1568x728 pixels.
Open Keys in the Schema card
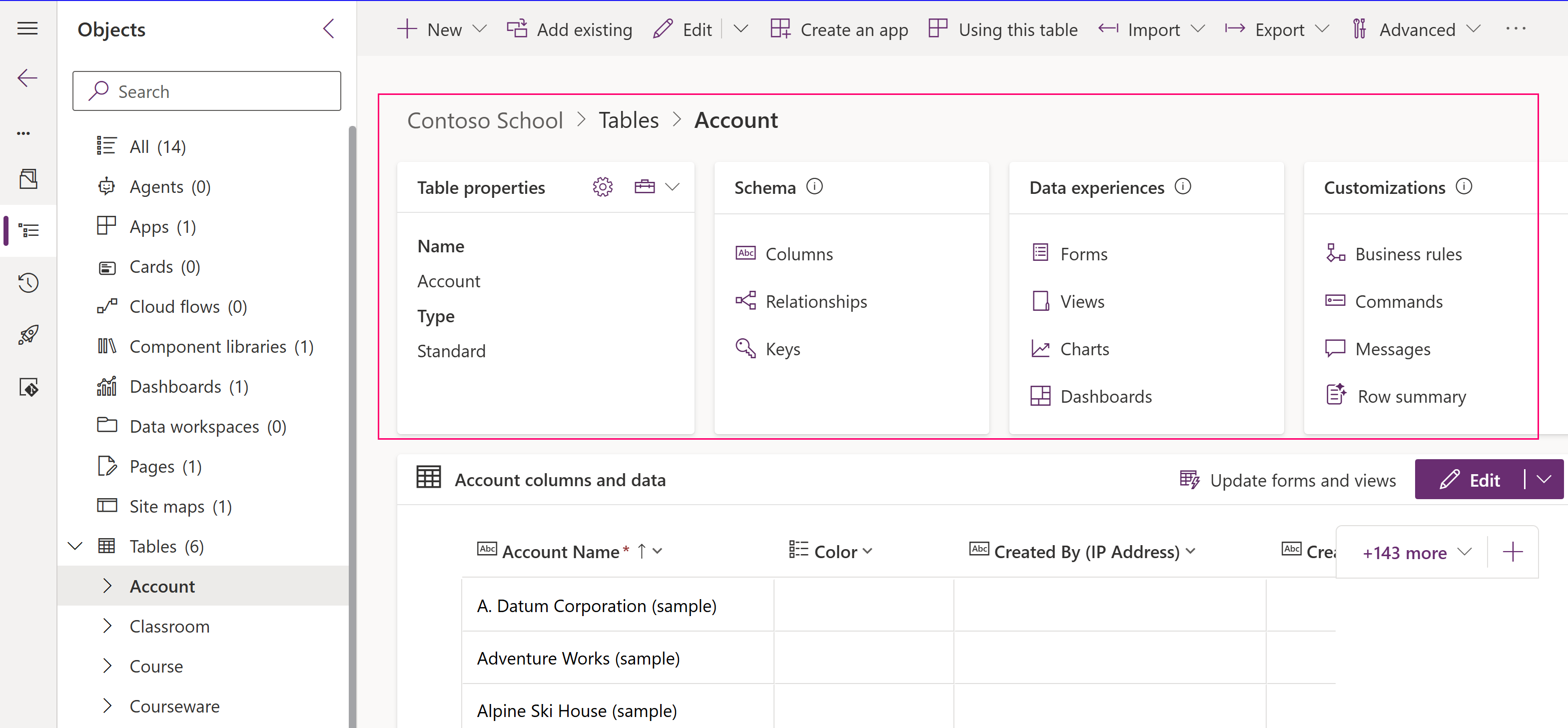(x=783, y=349)
